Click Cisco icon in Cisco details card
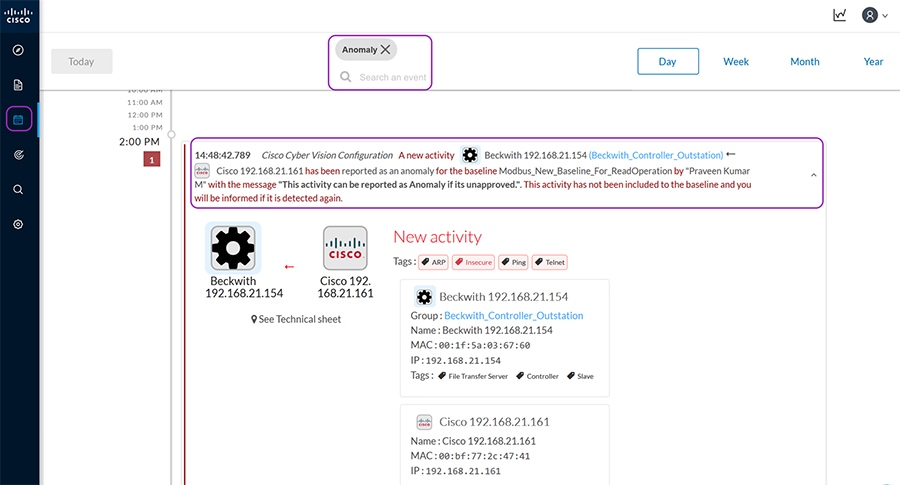This screenshot has height=485, width=900. click(x=424, y=422)
